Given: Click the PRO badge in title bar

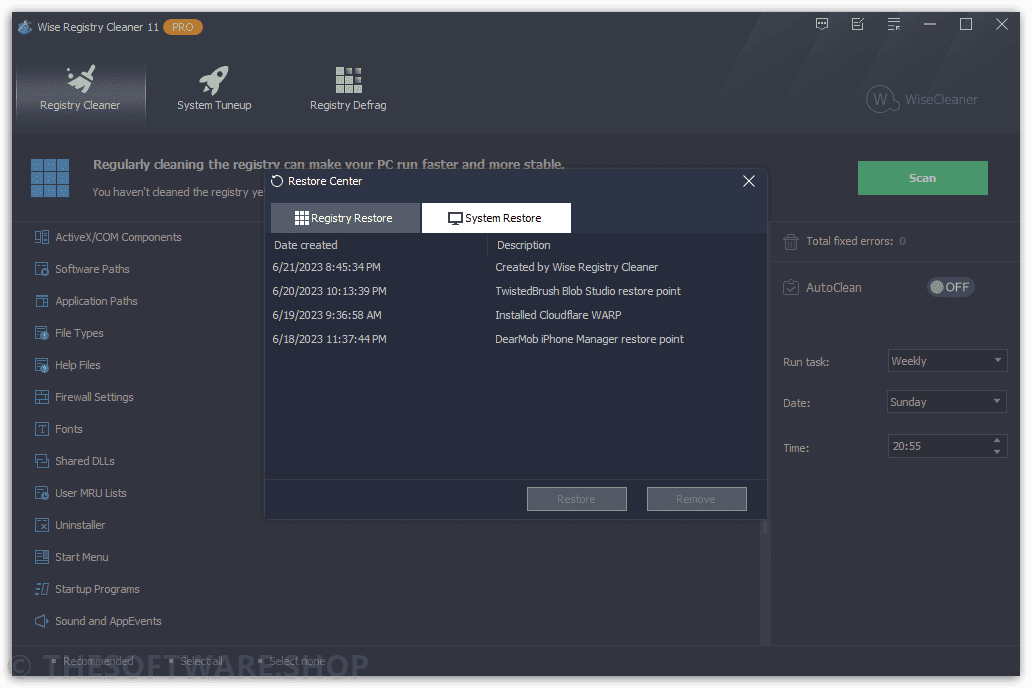Looking at the screenshot, I should [x=182, y=27].
